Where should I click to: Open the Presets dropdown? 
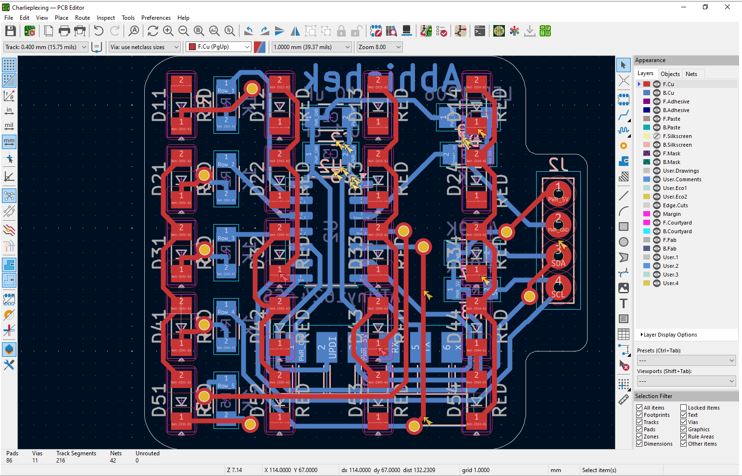click(x=686, y=361)
